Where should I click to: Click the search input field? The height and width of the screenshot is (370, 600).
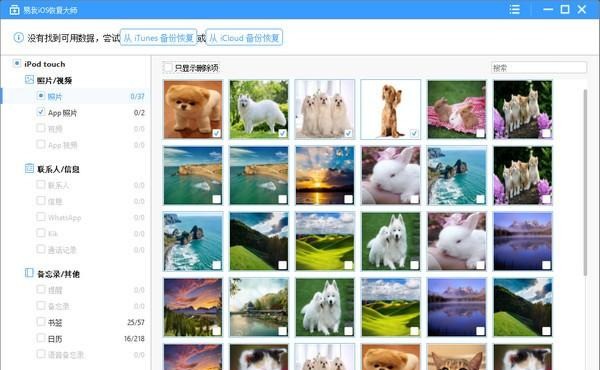pos(538,68)
